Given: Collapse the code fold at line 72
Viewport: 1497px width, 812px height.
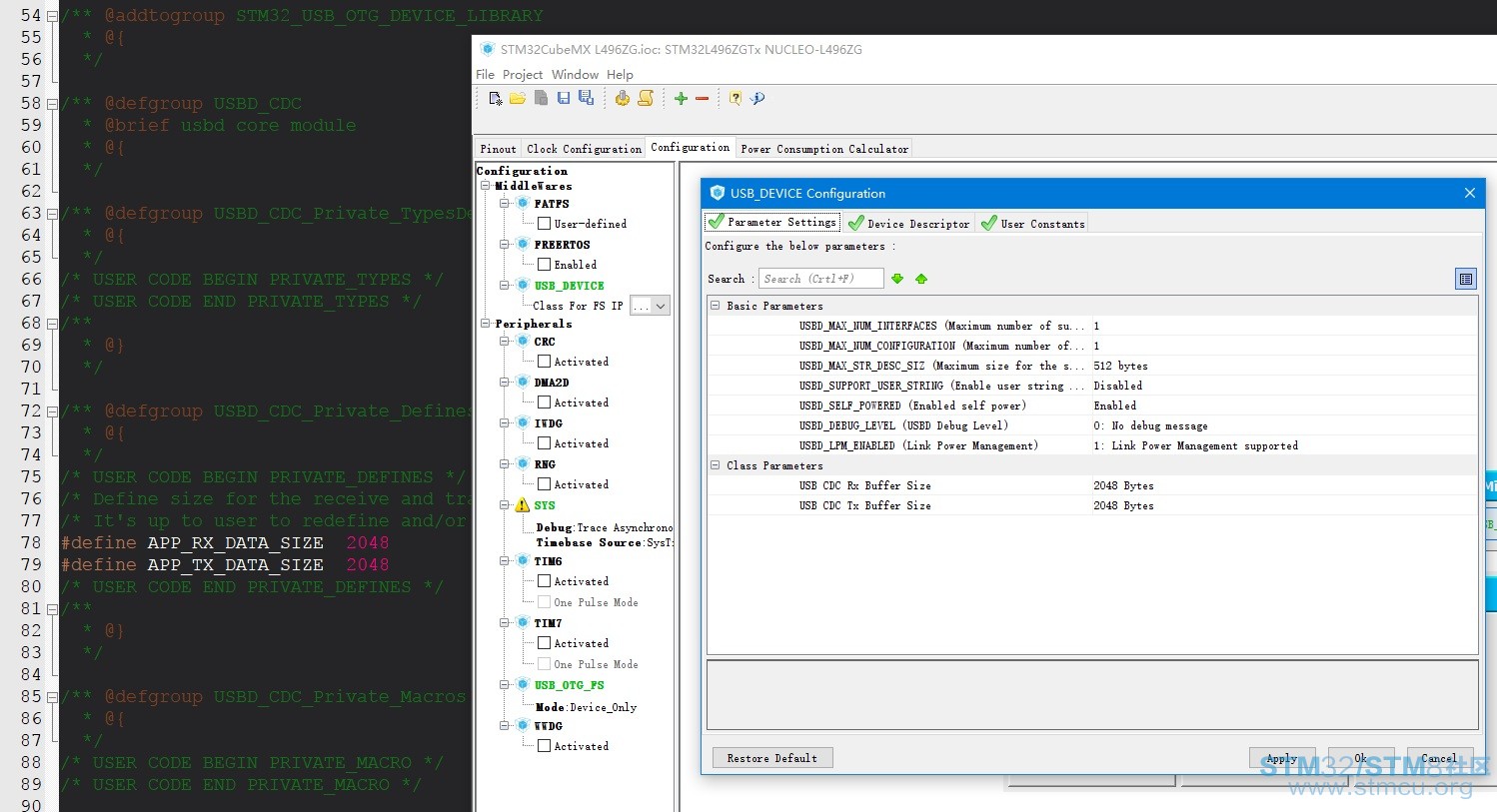Looking at the screenshot, I should tap(52, 410).
